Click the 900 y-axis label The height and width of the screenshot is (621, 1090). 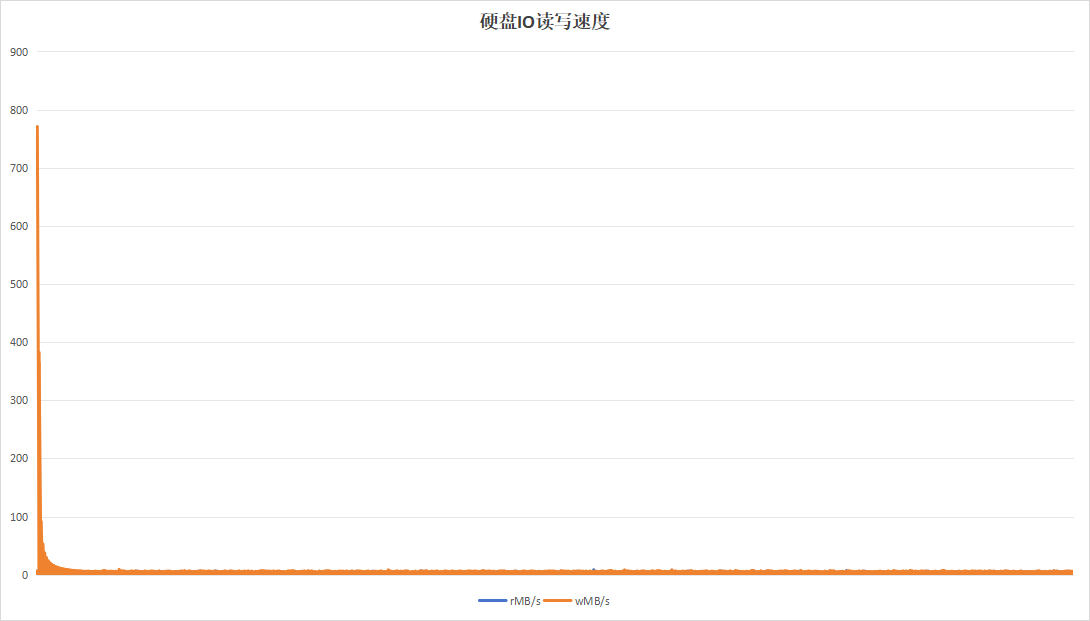pos(19,52)
